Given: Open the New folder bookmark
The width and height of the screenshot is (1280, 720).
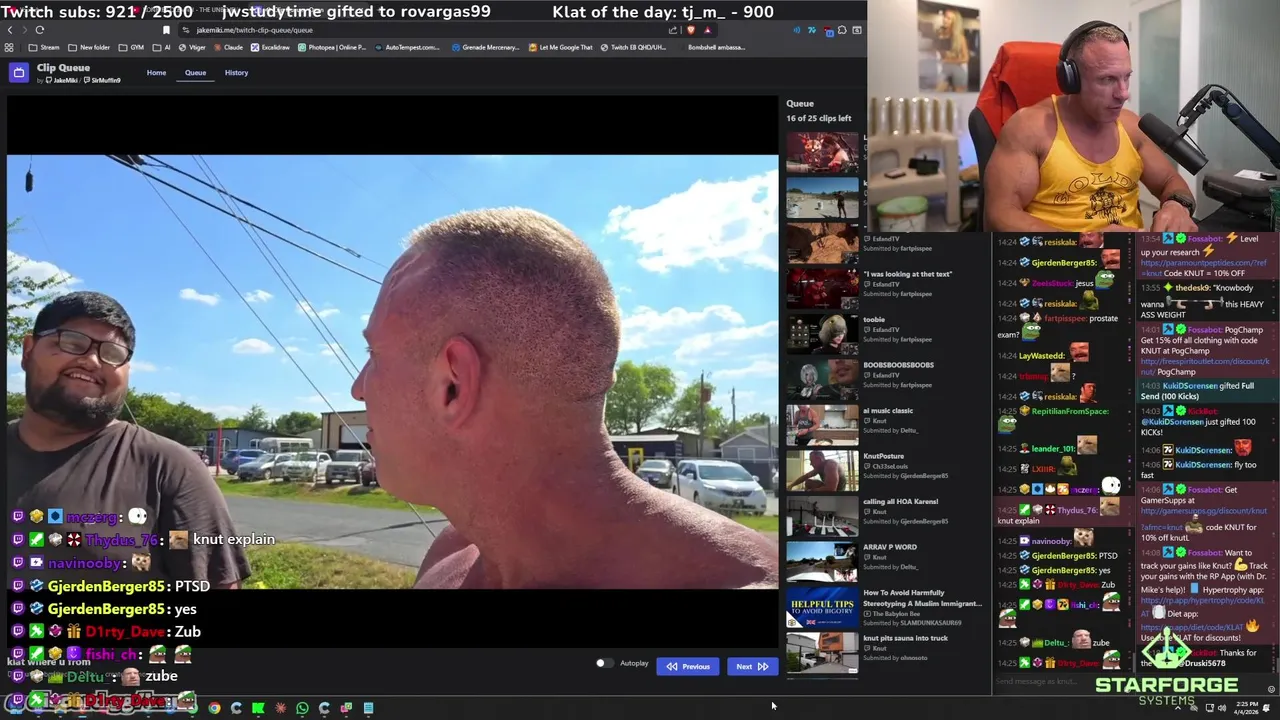Looking at the screenshot, I should click(89, 47).
